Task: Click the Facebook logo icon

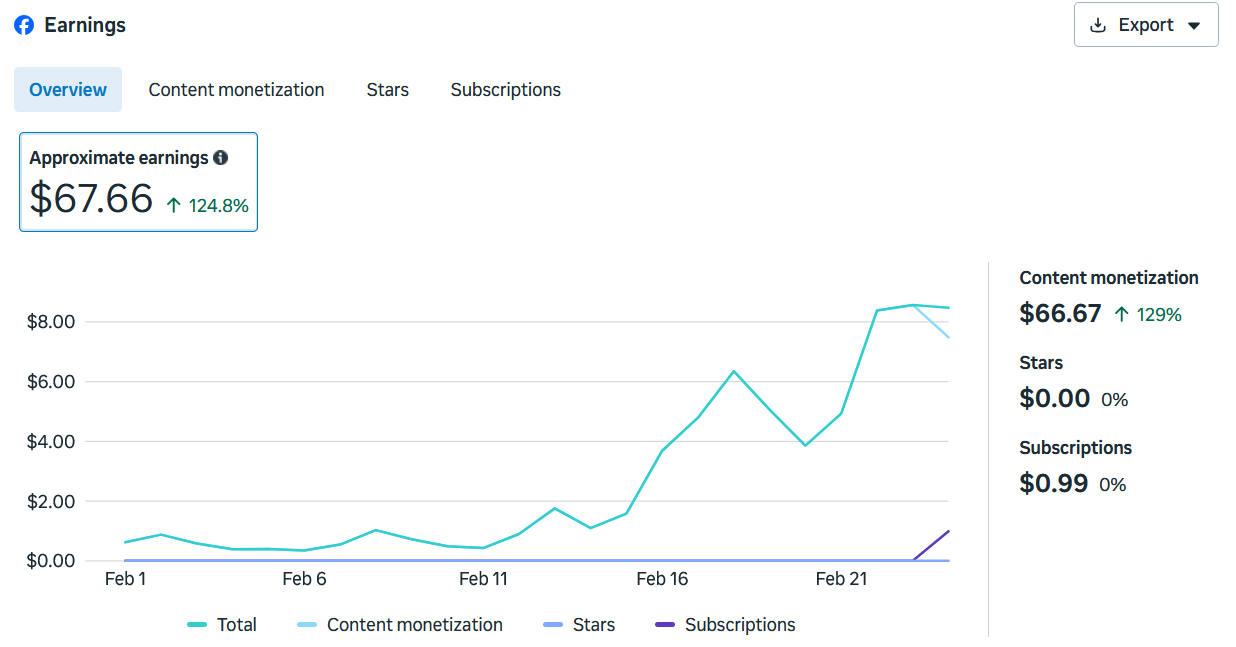Action: (x=24, y=25)
